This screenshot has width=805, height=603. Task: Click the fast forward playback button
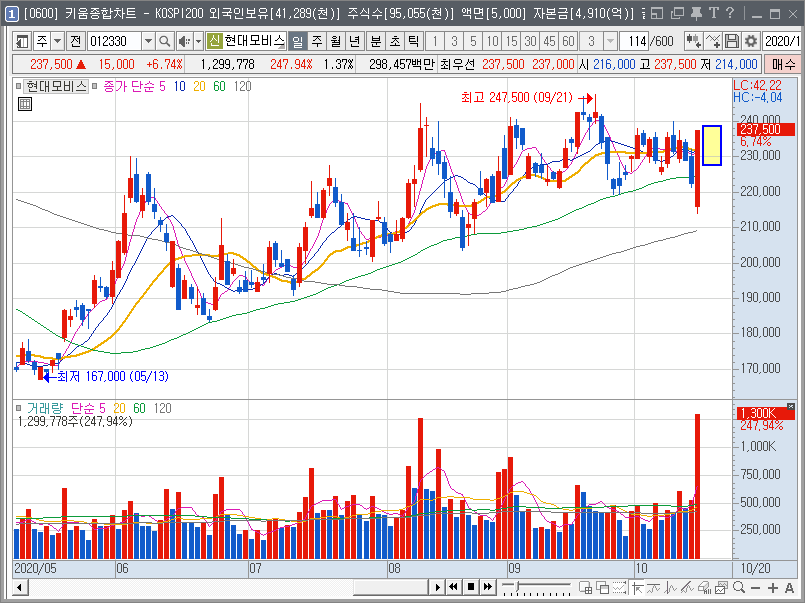[487, 587]
